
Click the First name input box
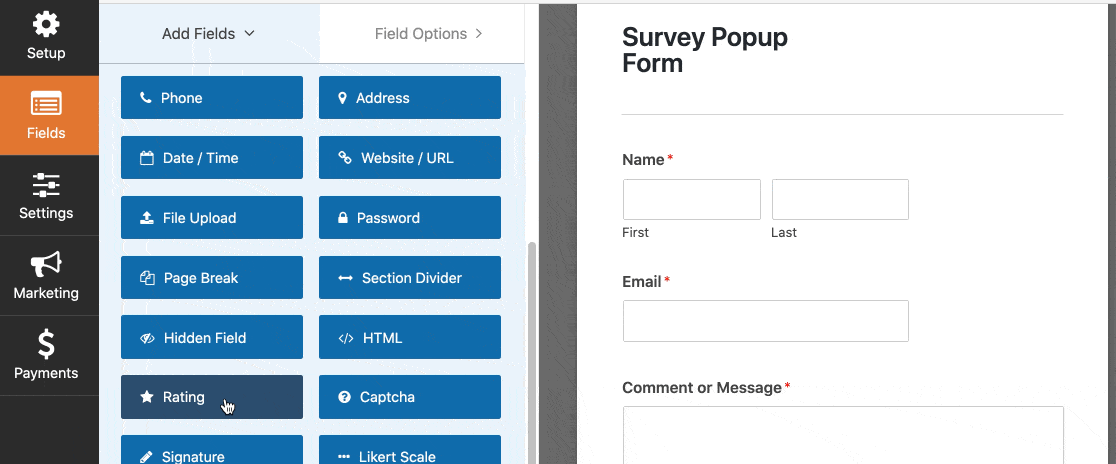691,199
